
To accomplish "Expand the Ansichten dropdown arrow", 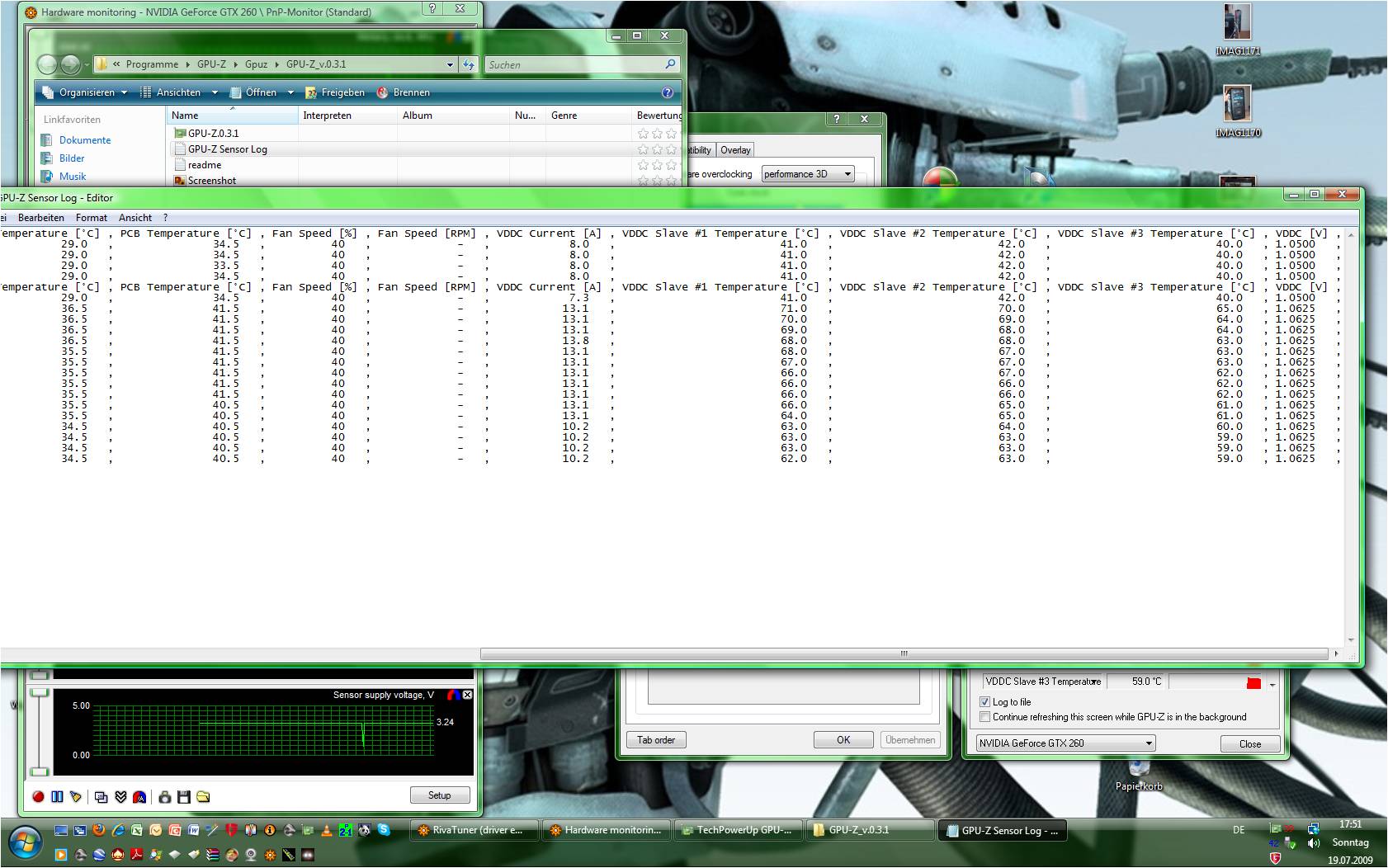I will [215, 92].
